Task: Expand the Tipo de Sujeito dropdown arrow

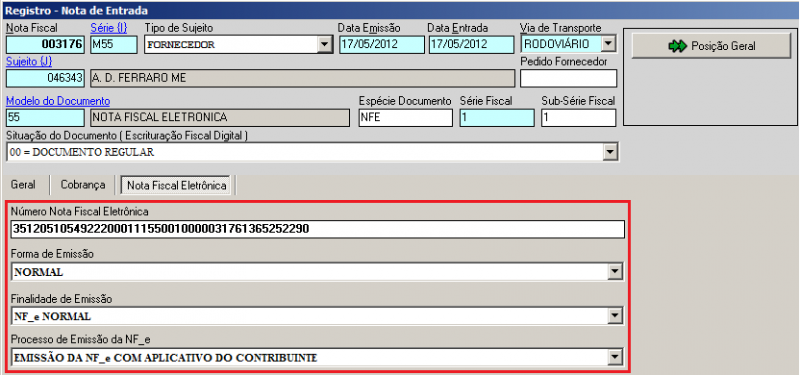Action: tap(323, 44)
